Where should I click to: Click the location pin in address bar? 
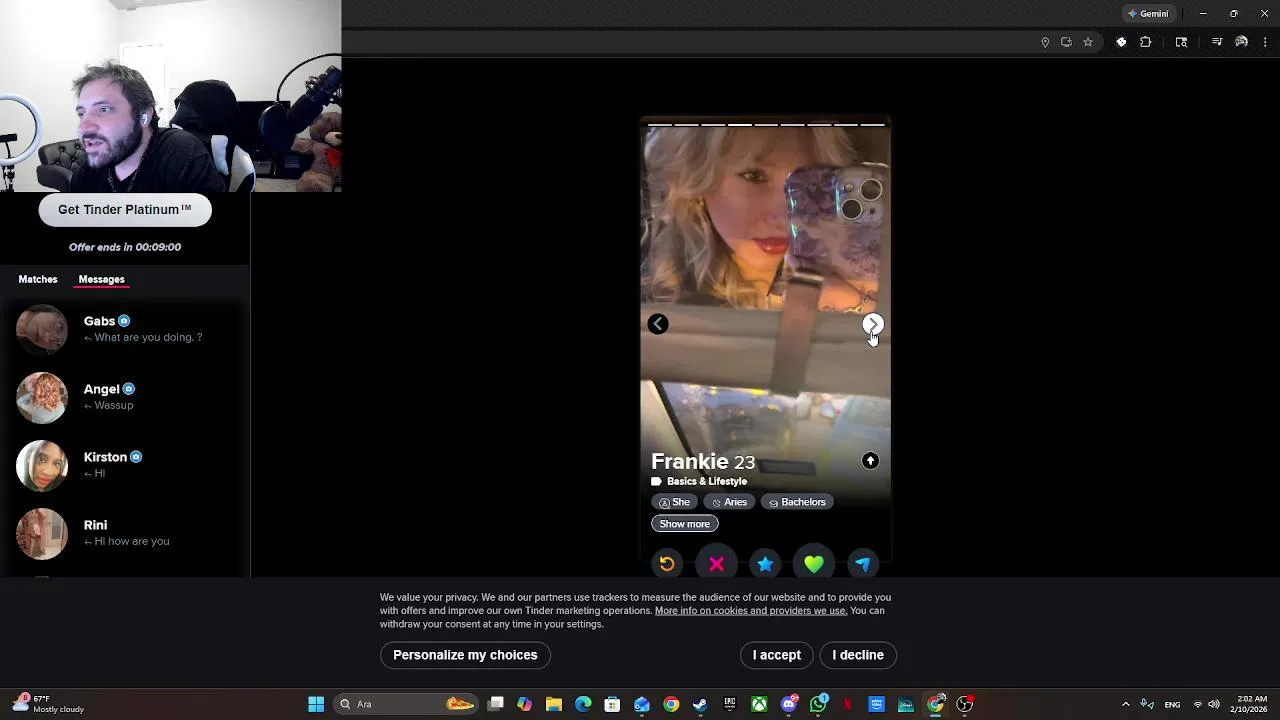point(1045,42)
